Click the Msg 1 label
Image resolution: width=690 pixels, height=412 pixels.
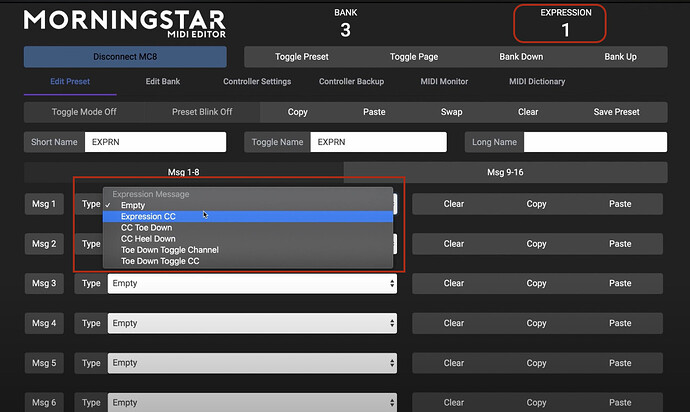click(x=44, y=204)
